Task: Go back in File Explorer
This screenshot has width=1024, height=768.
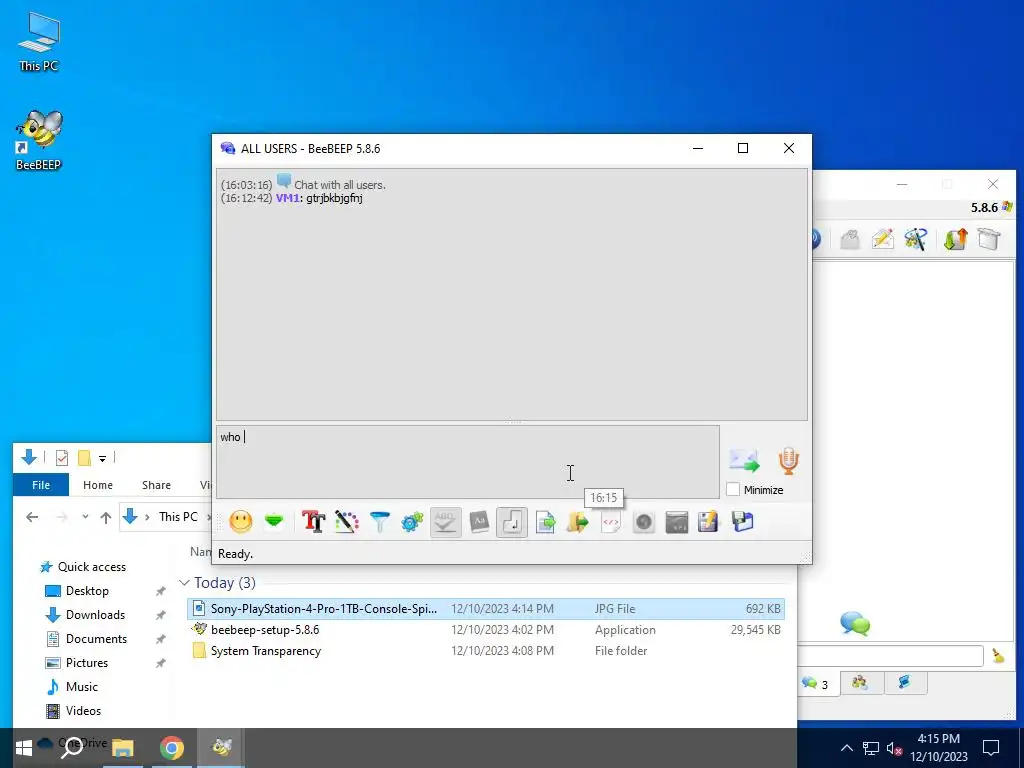Action: tap(32, 517)
